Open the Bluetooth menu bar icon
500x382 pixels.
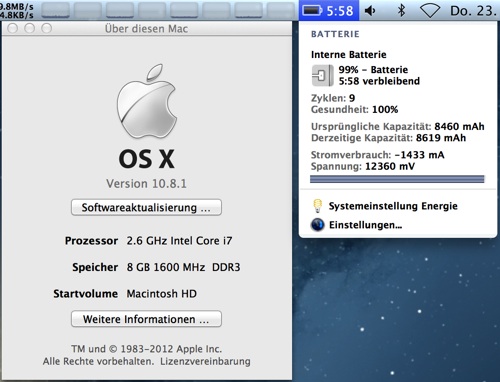click(x=401, y=11)
